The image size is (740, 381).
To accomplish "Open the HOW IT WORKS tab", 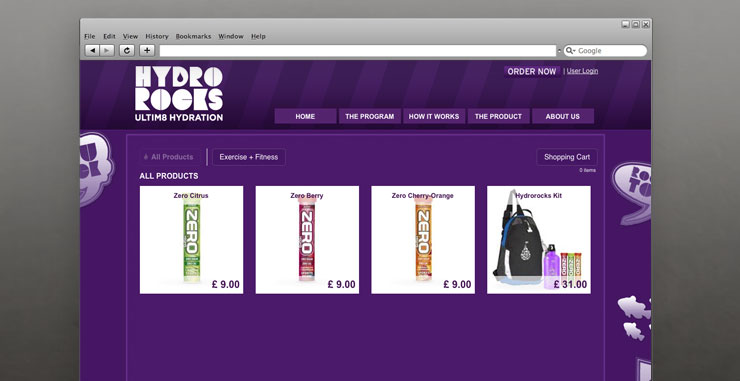I will point(434,116).
